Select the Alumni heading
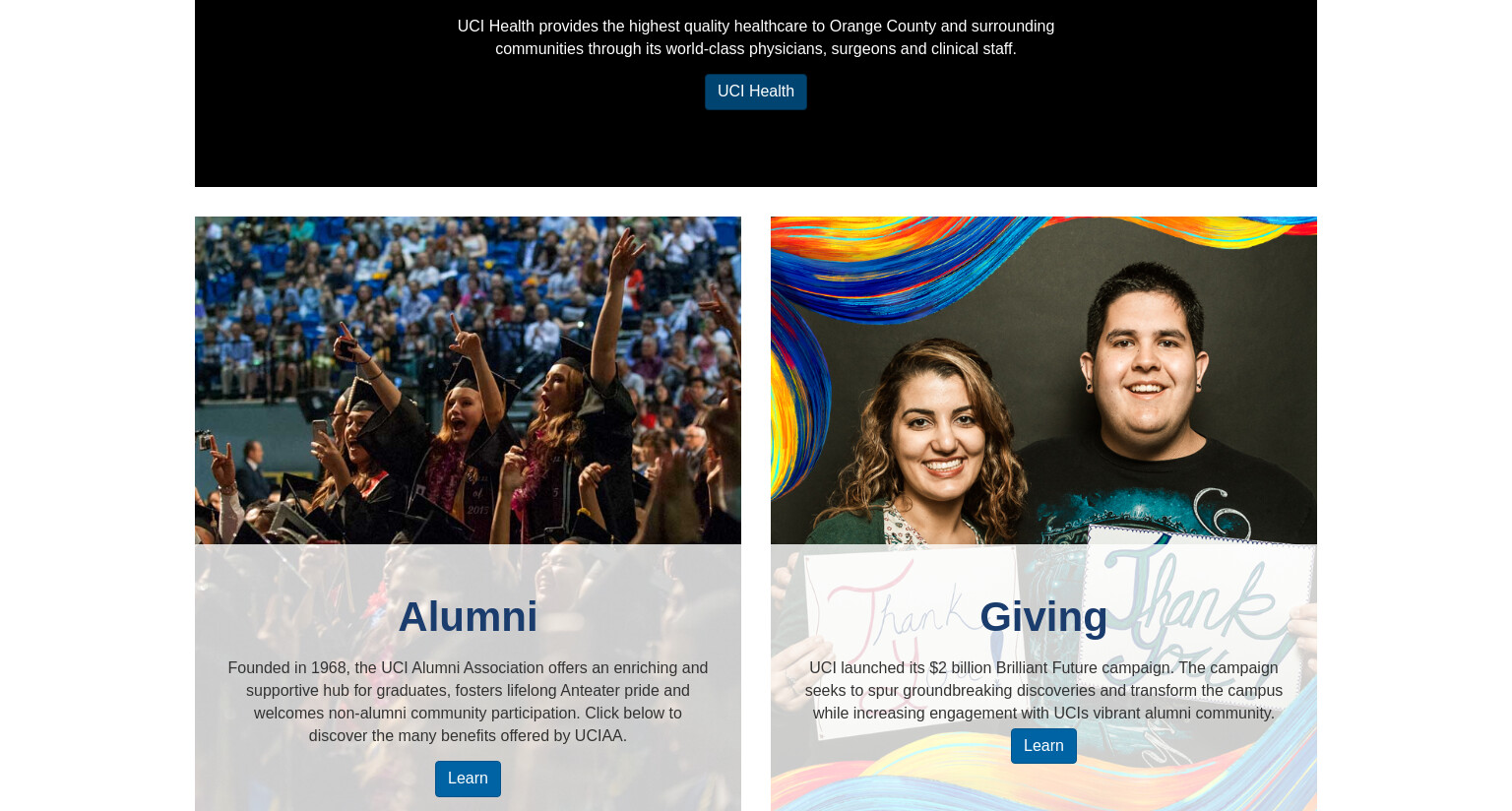 pyautogui.click(x=468, y=617)
